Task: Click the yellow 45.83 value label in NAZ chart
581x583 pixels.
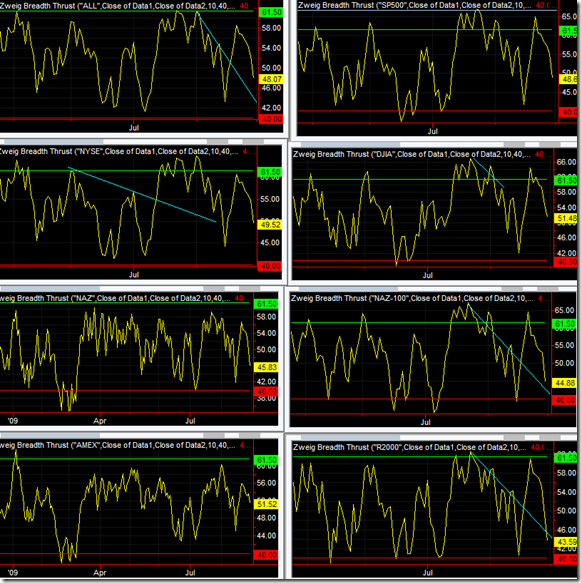Action: tap(267, 367)
